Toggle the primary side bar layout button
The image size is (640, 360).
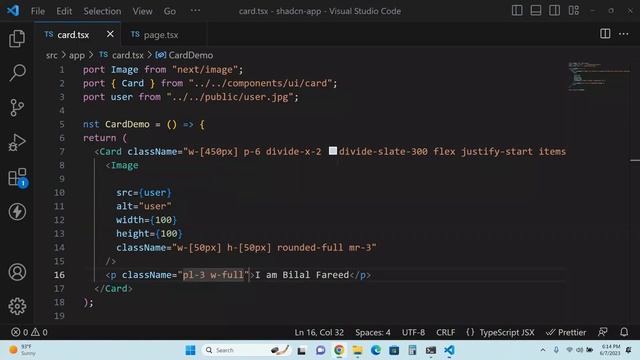517,11
